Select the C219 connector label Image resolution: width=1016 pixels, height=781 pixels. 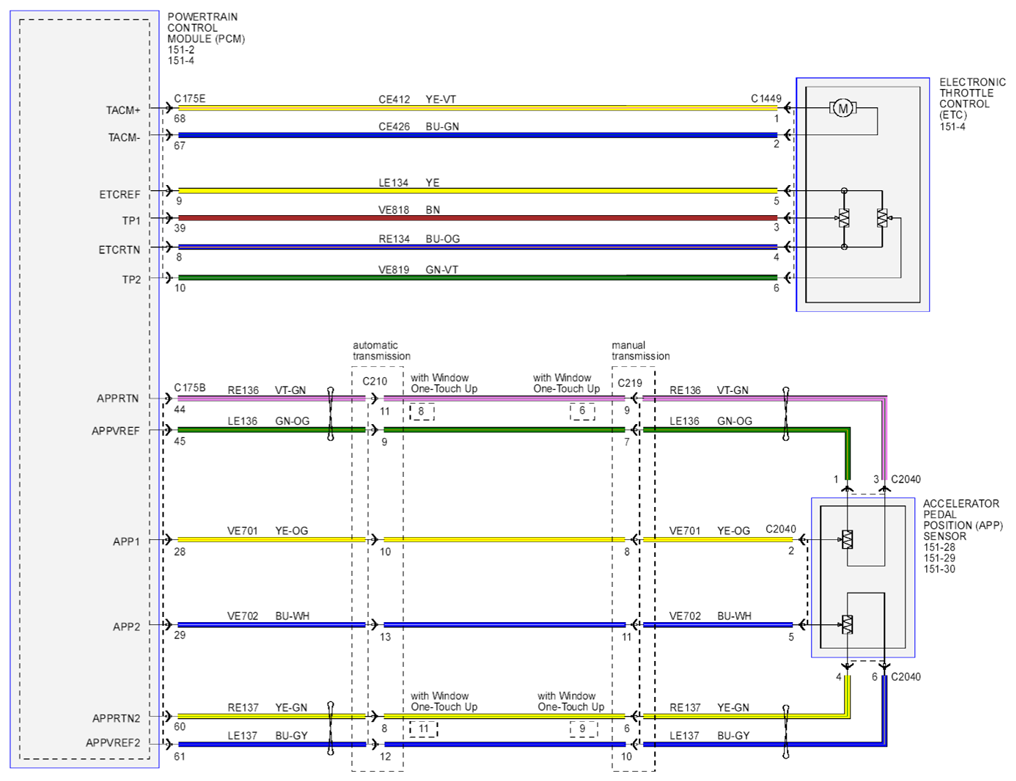click(629, 382)
